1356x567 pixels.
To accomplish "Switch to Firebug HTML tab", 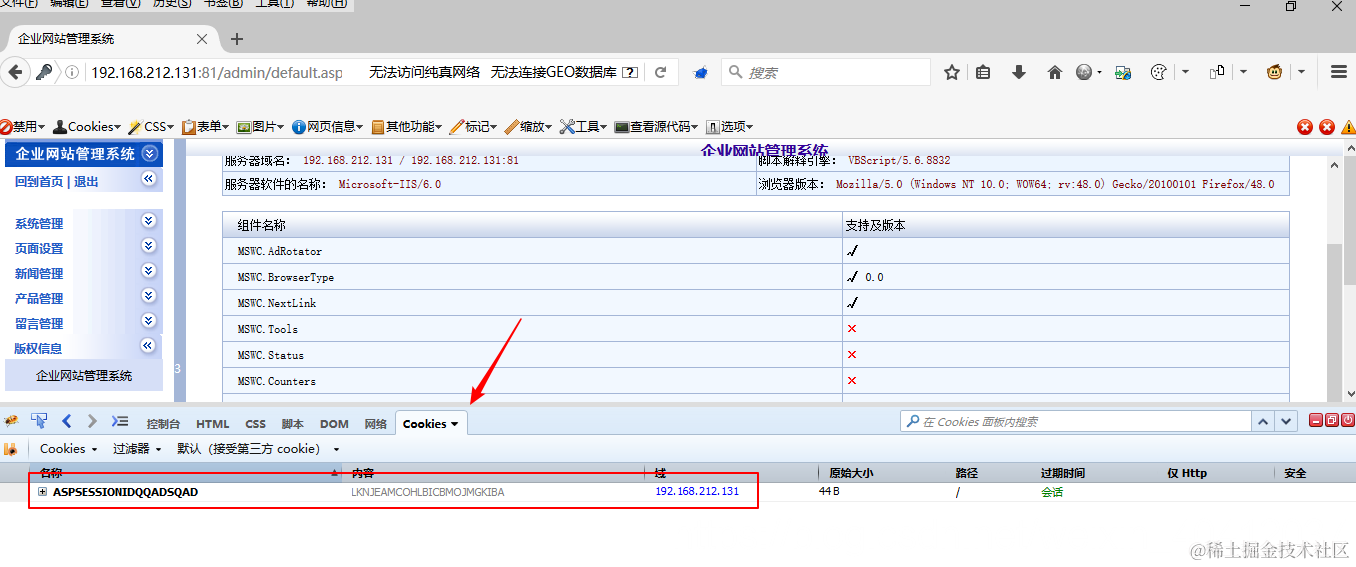I will tap(213, 424).
